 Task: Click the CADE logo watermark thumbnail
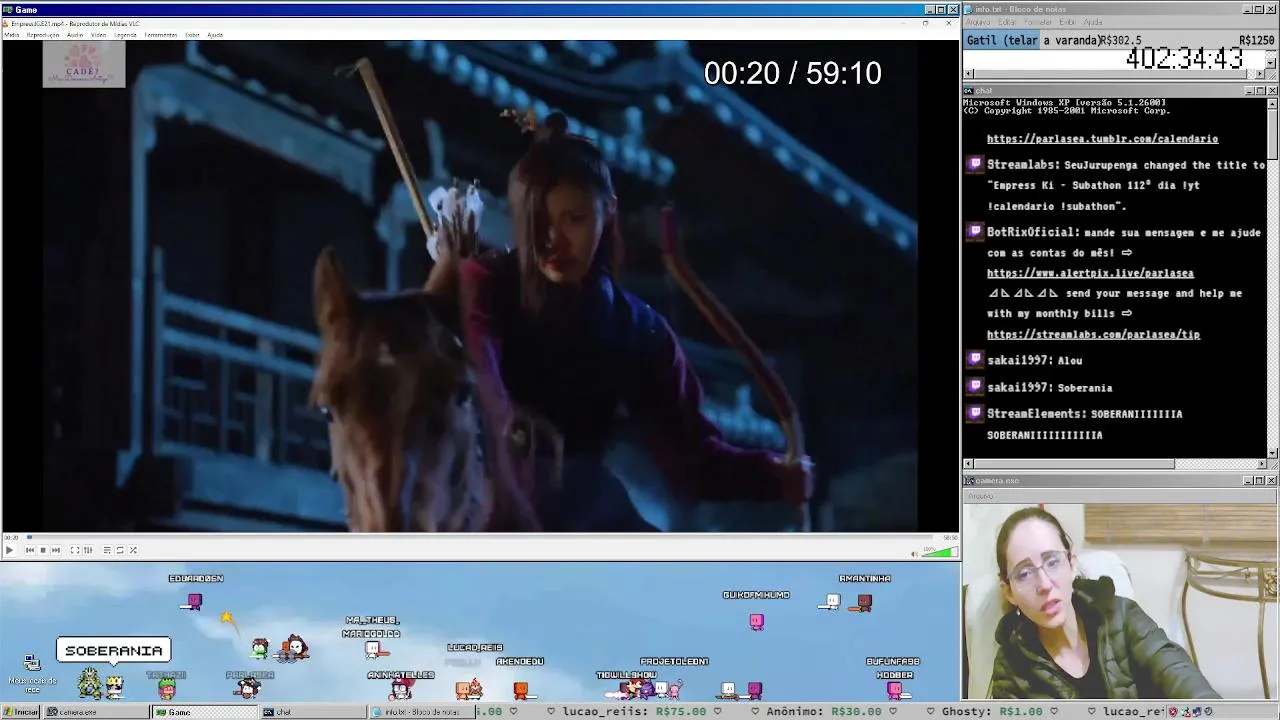coord(84,63)
